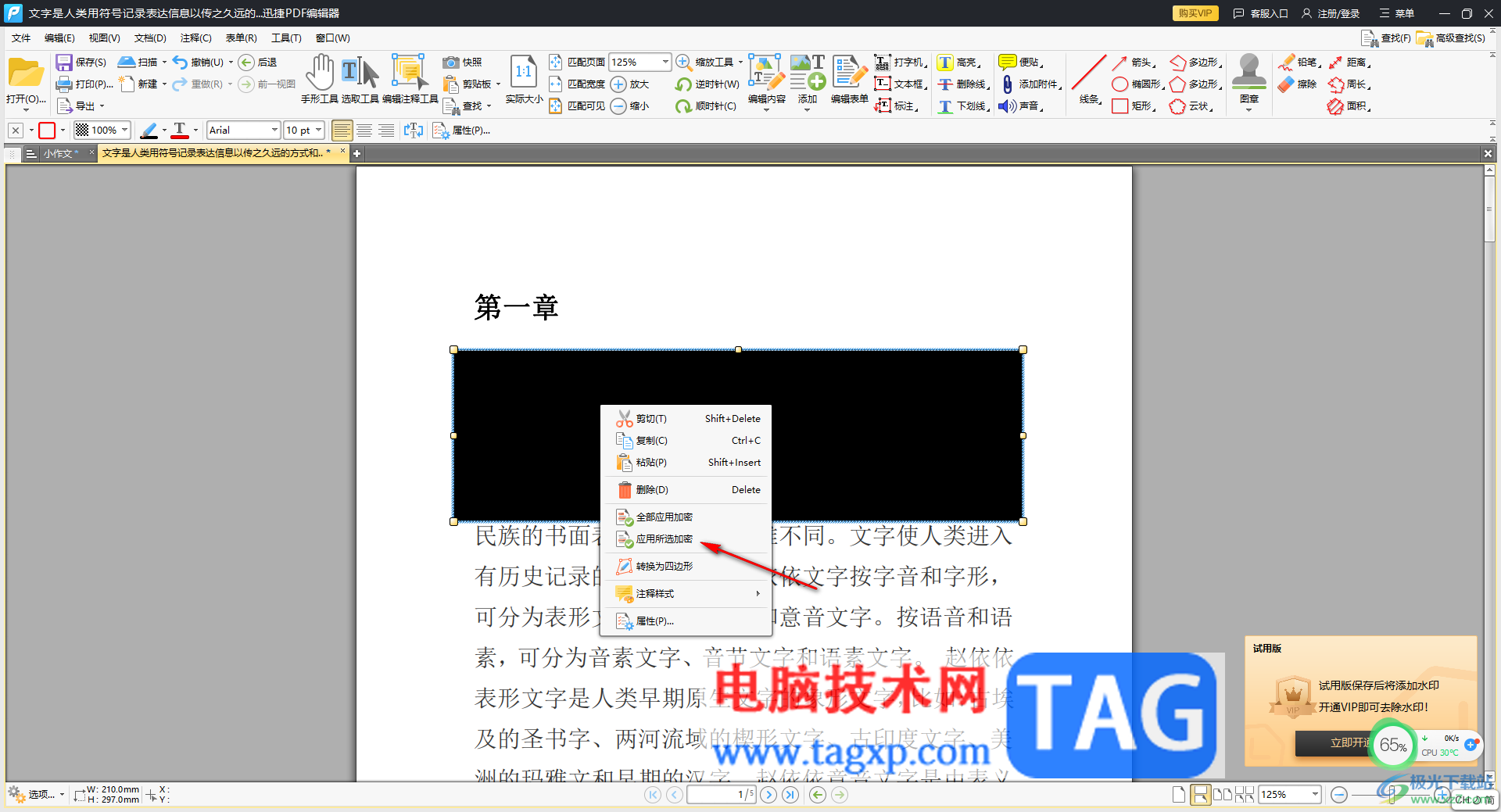Select the Text Box tool (文本框)
The image size is (1501, 812).
coord(901,84)
